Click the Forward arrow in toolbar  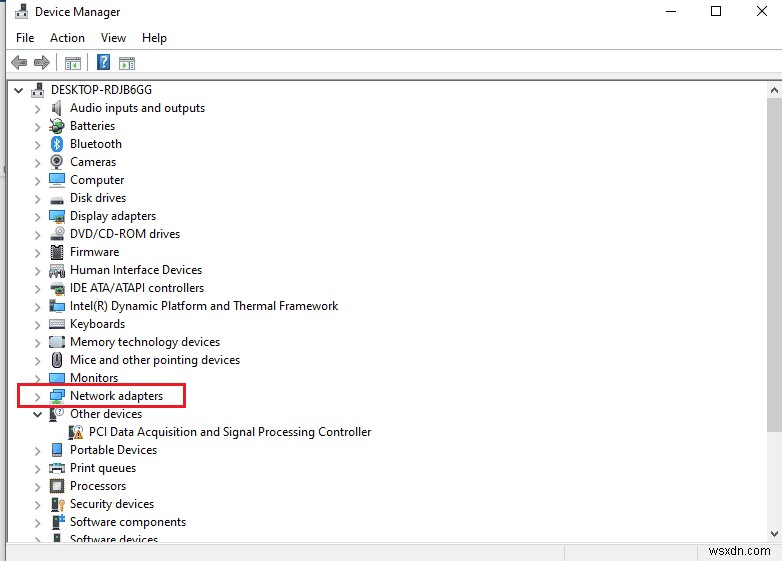42,63
